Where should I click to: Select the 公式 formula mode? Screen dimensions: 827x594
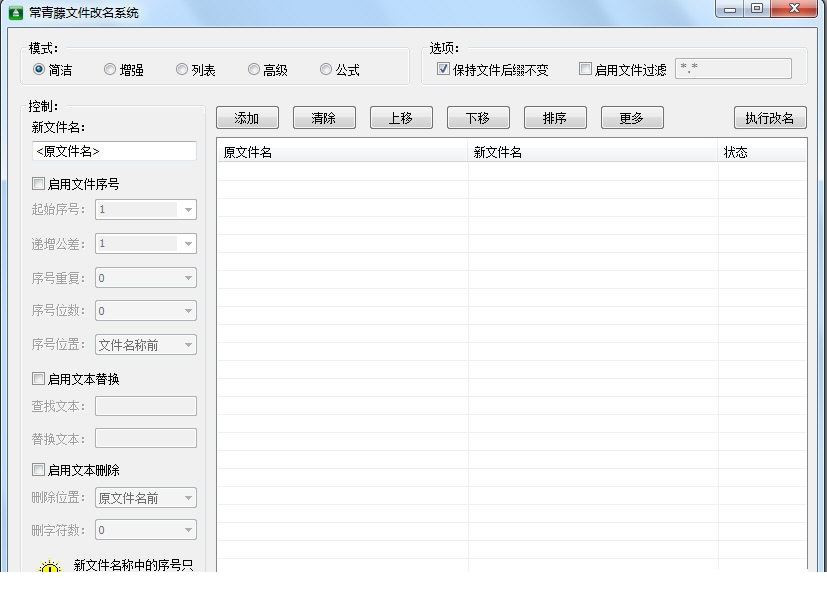326,69
